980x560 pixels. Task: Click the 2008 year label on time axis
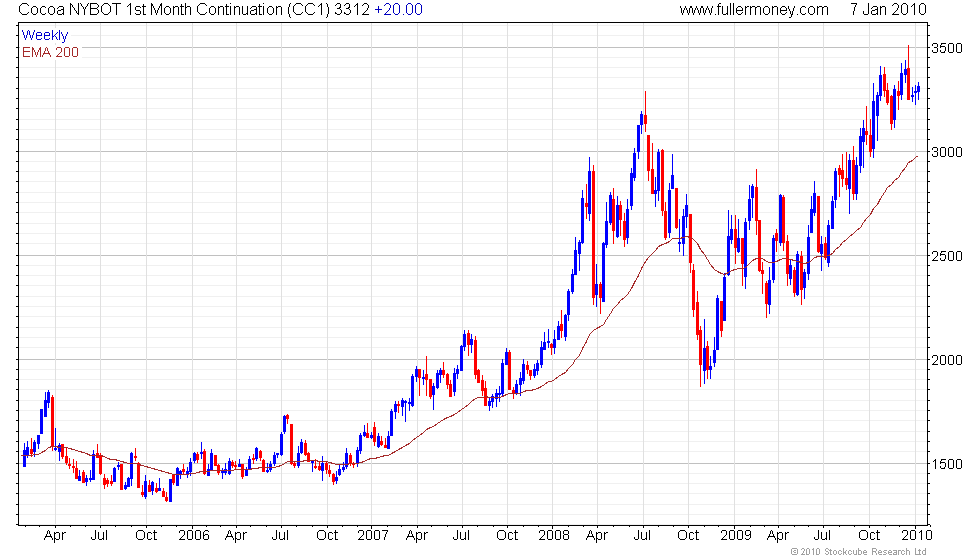(554, 535)
